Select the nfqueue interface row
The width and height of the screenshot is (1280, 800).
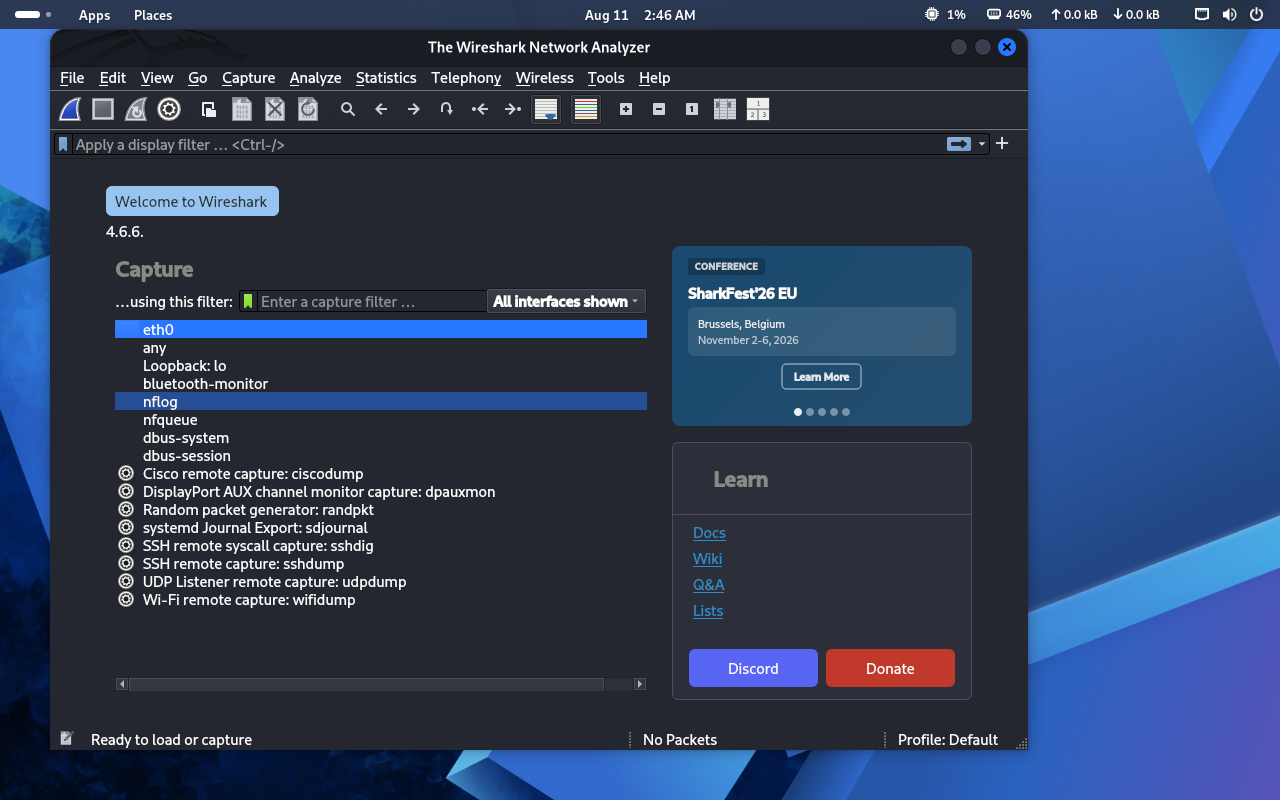point(381,419)
